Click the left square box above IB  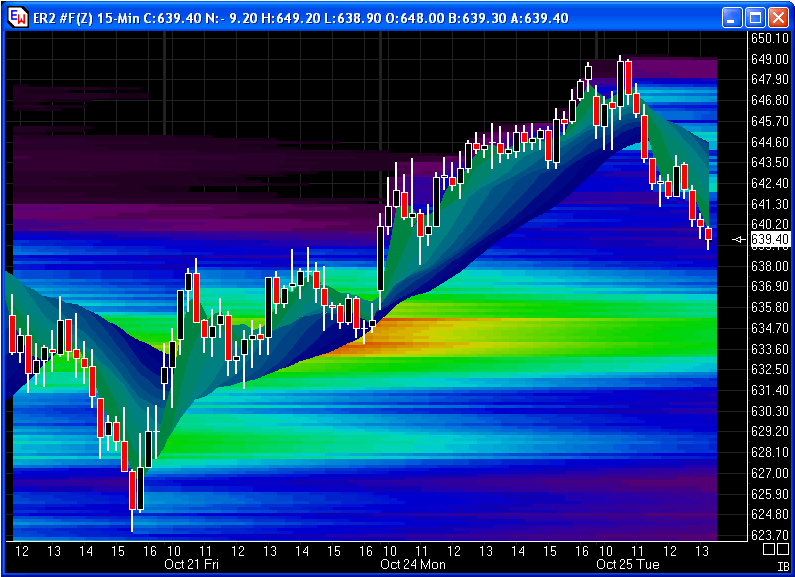pos(768,549)
